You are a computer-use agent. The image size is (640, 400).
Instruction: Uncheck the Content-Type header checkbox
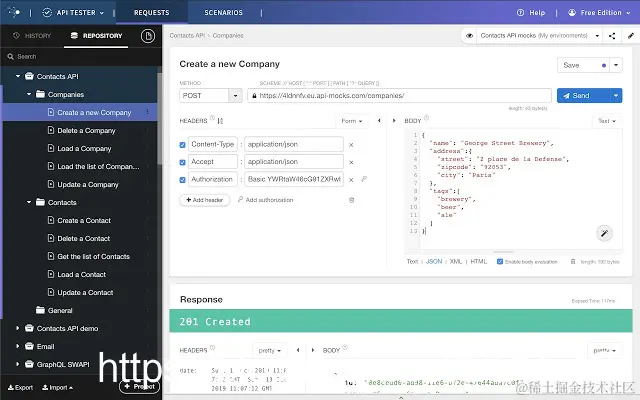point(182,145)
